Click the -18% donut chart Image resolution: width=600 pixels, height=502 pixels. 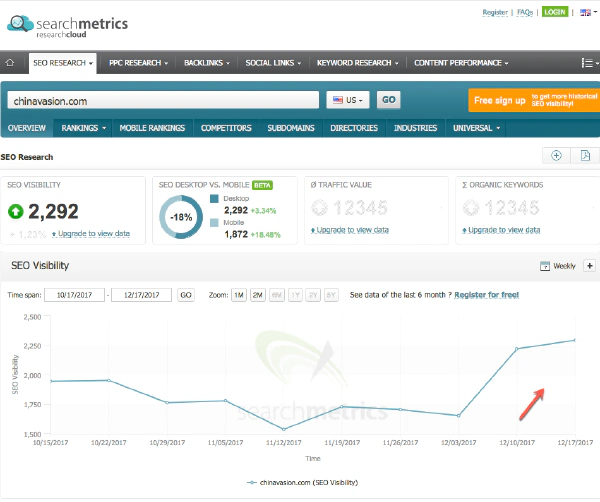(181, 217)
